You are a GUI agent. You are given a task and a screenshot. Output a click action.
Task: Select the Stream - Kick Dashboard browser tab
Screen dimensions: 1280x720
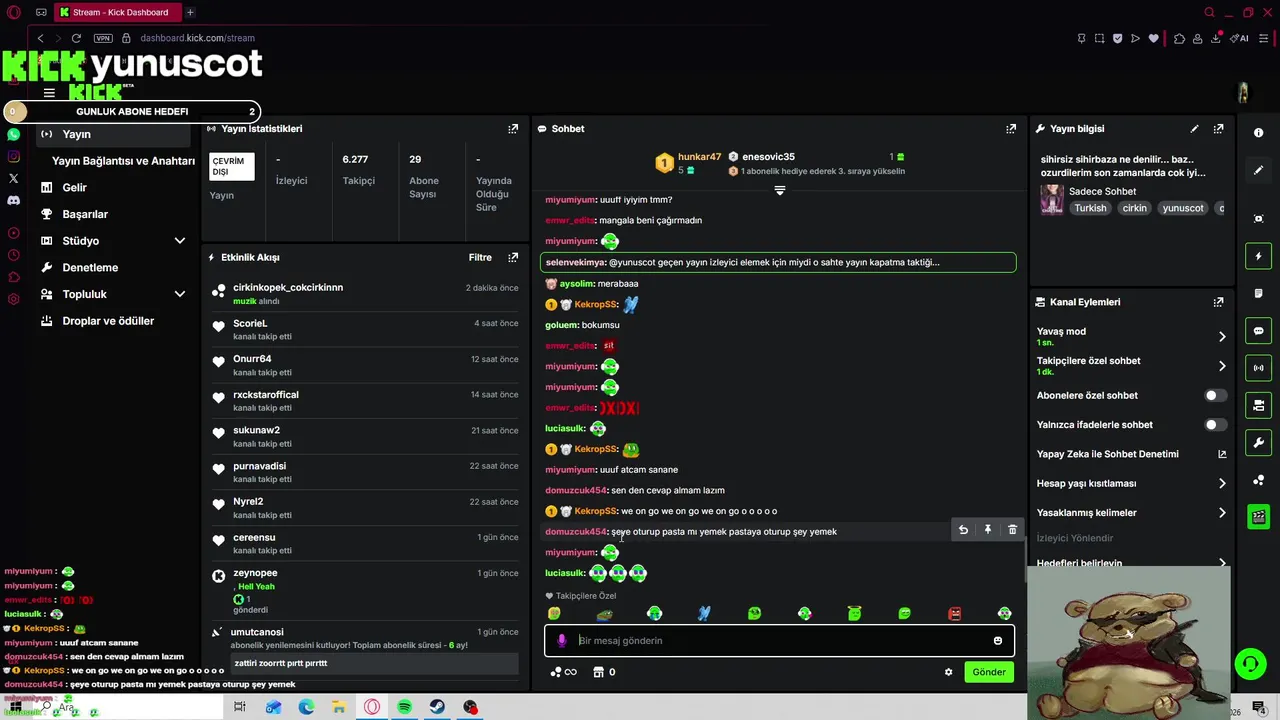(x=118, y=12)
